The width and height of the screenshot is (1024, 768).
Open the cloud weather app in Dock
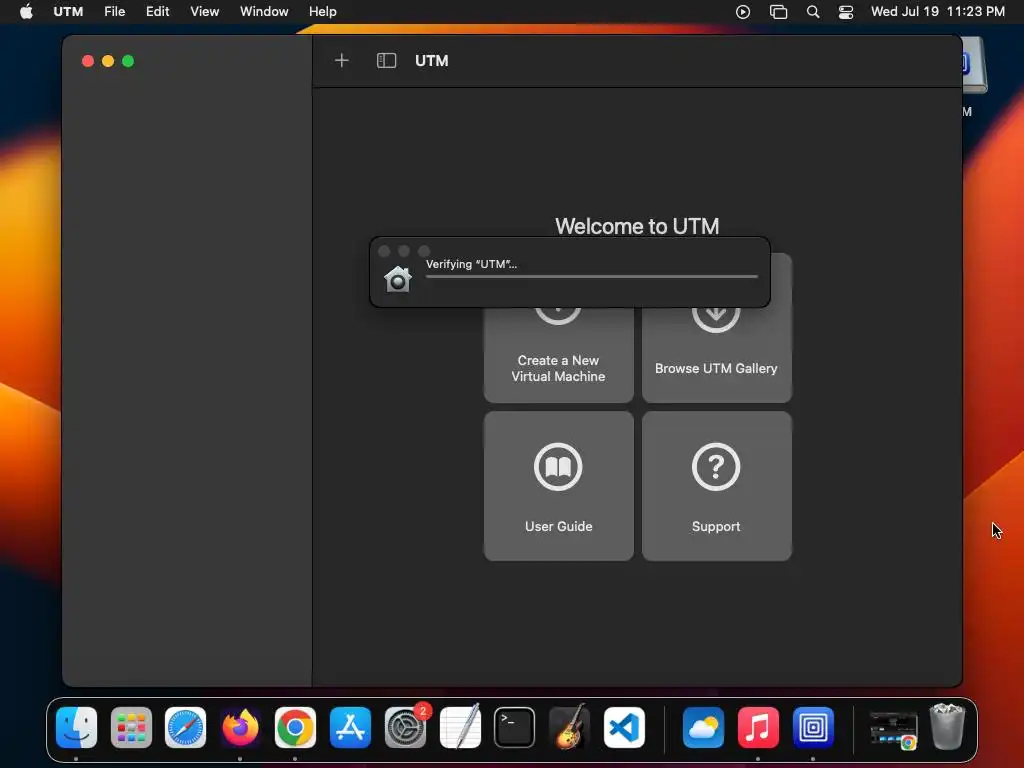pyautogui.click(x=703, y=727)
